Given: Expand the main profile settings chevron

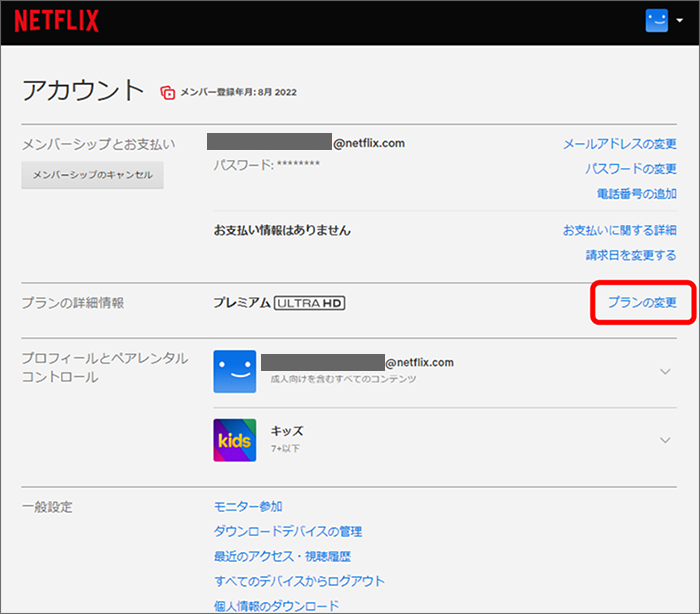Looking at the screenshot, I should tap(666, 372).
